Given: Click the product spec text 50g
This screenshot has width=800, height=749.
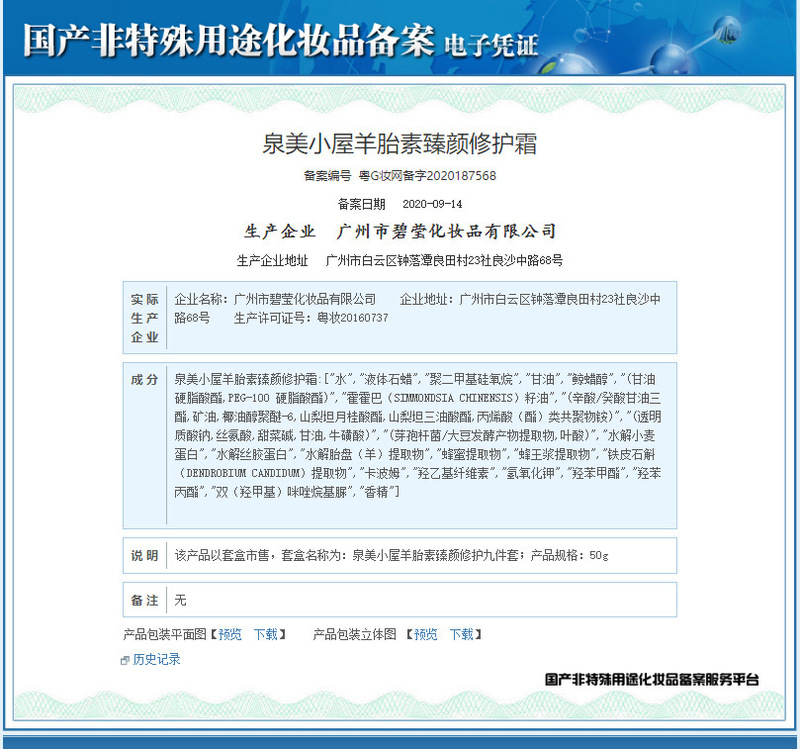Looking at the screenshot, I should pos(598,555).
